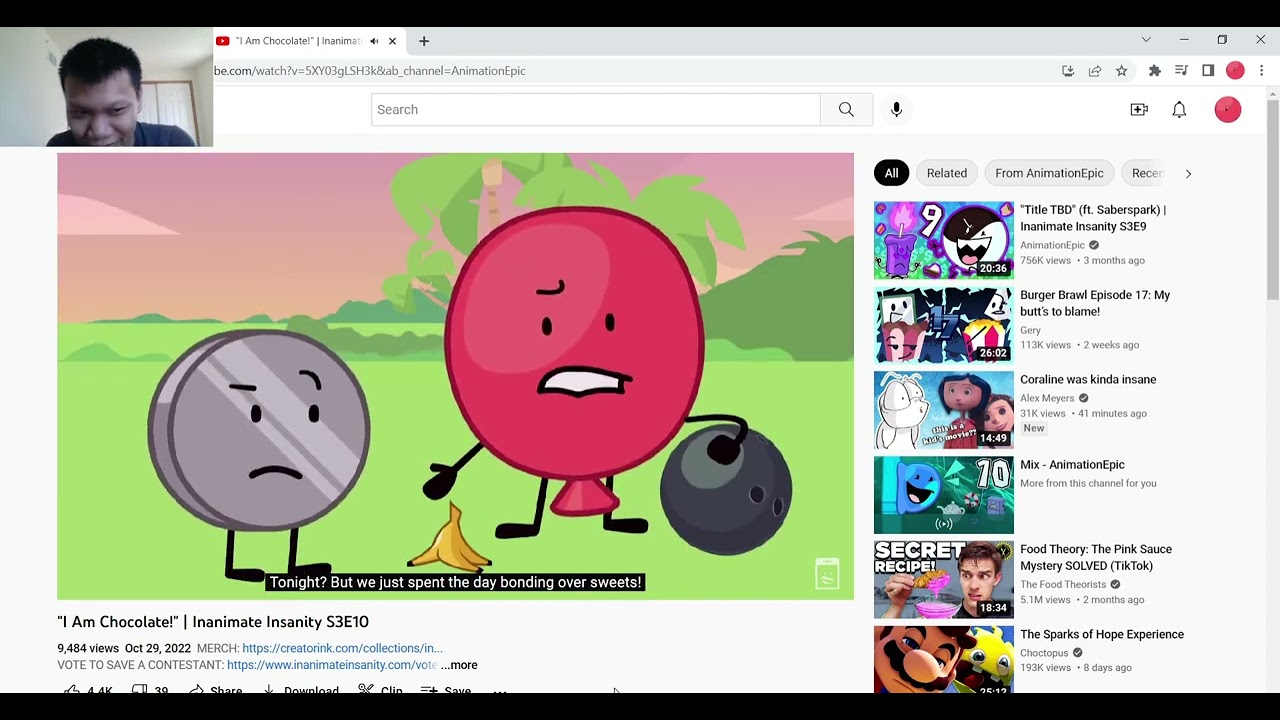Select the All filter chip
Image resolution: width=1280 pixels, height=720 pixels.
(x=891, y=173)
